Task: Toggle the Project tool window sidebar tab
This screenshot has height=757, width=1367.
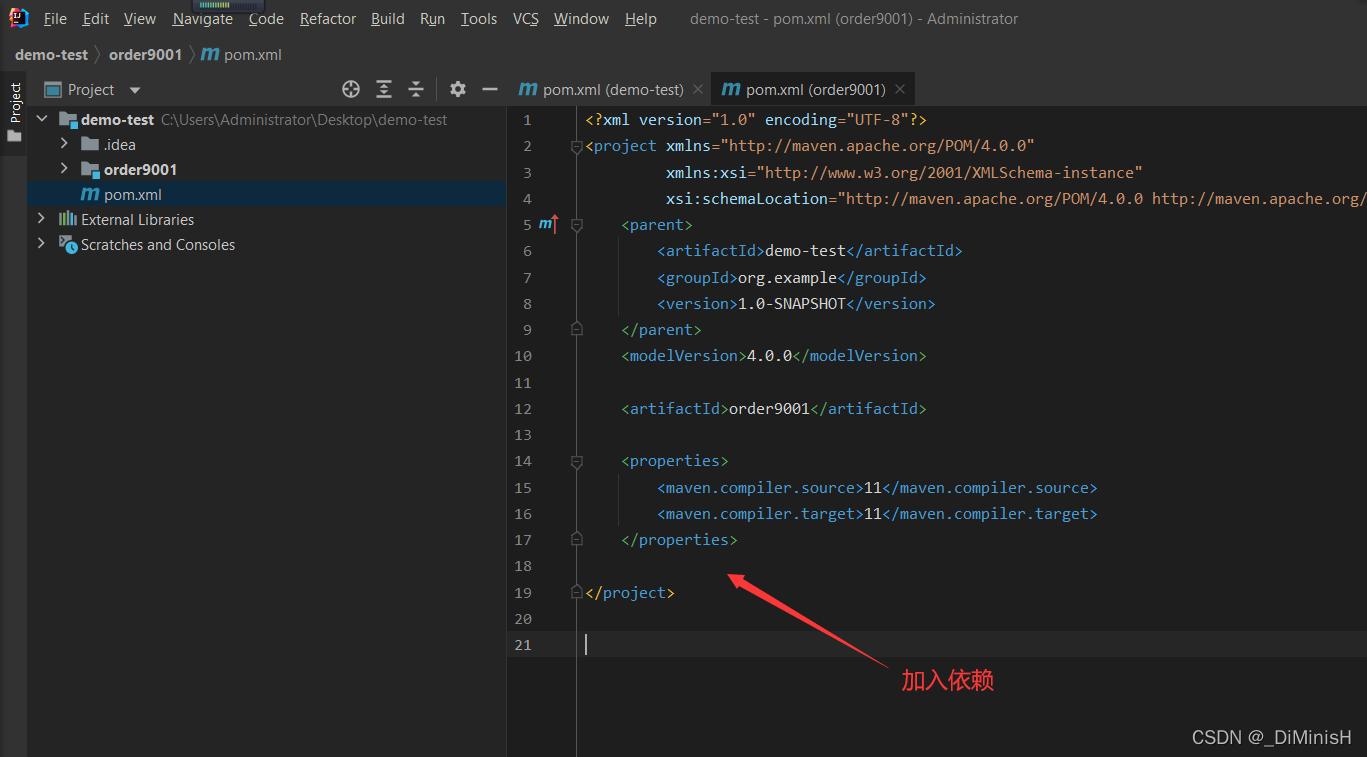Action: [x=14, y=112]
